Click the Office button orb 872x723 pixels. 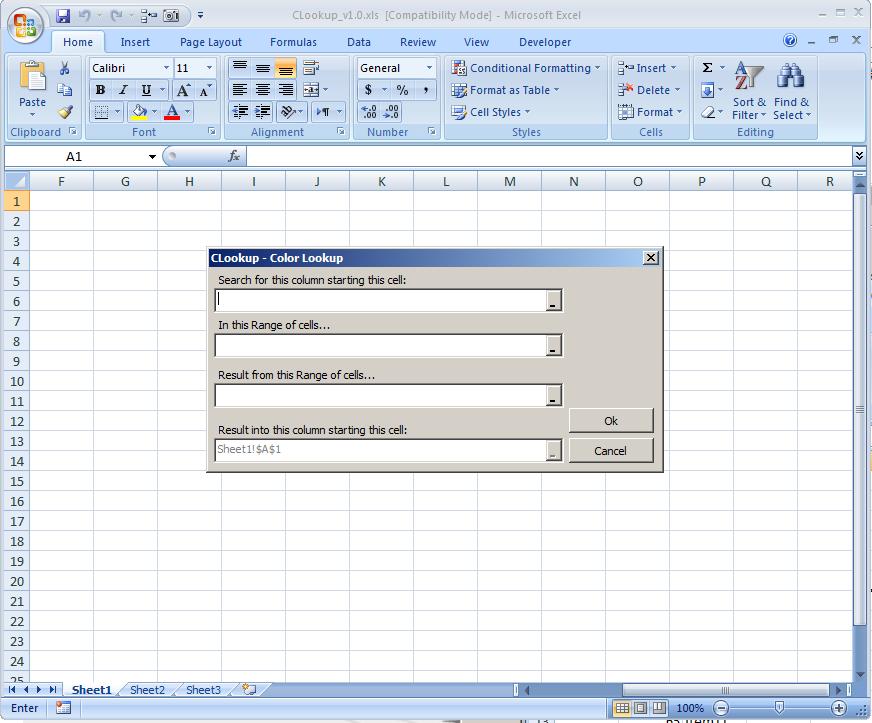25,25
